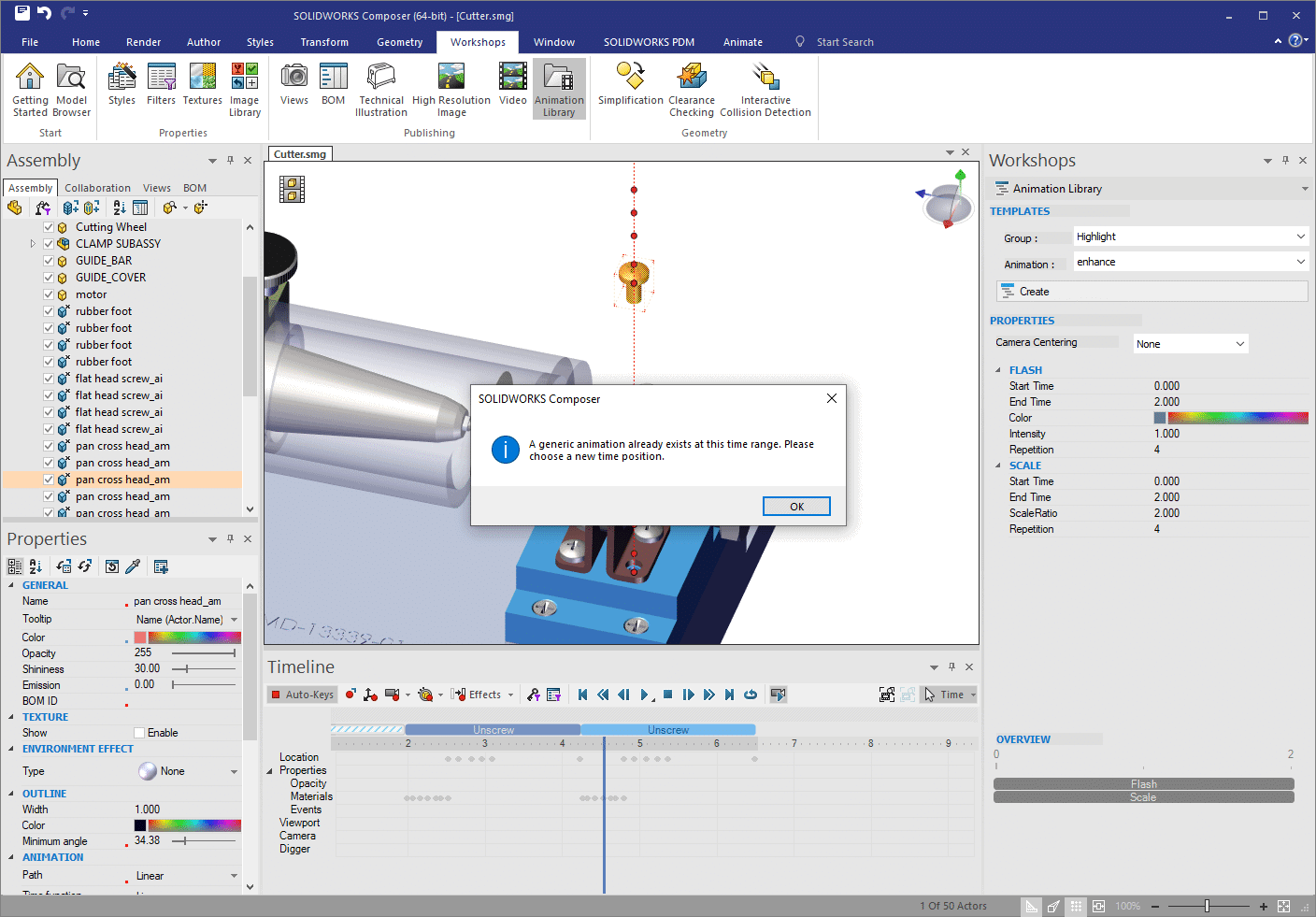
Task: Open Camera Centering None dropdown
Action: 1191,344
